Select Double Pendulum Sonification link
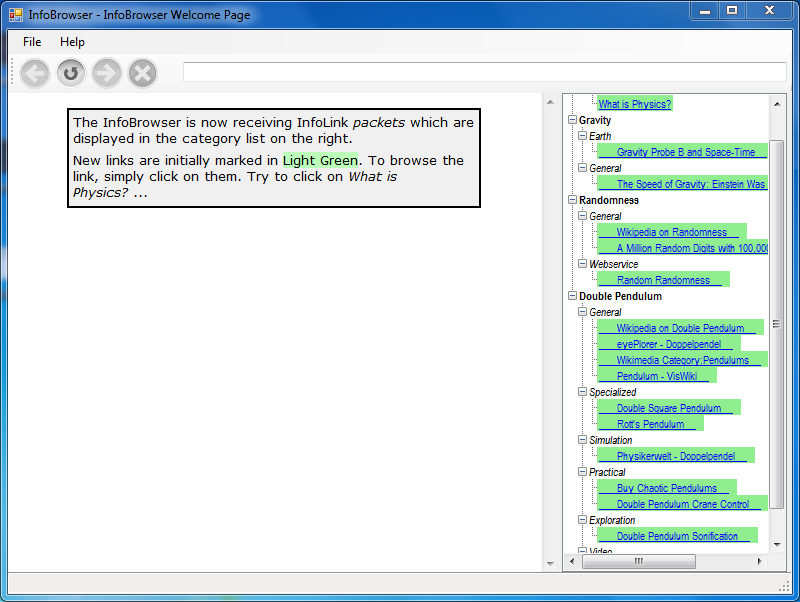This screenshot has height=602, width=800. pos(676,536)
